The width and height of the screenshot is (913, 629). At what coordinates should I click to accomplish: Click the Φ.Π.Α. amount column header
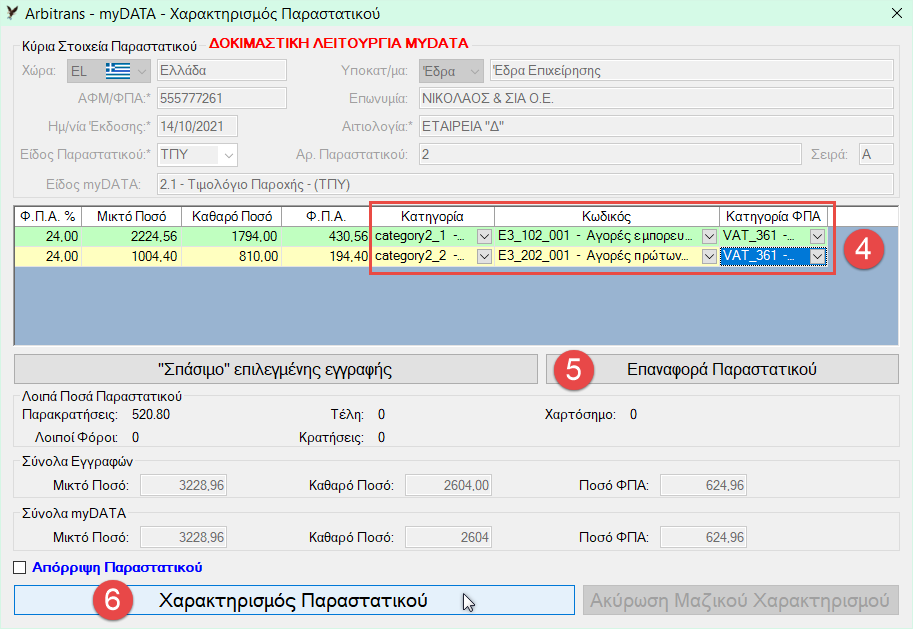coord(326,217)
